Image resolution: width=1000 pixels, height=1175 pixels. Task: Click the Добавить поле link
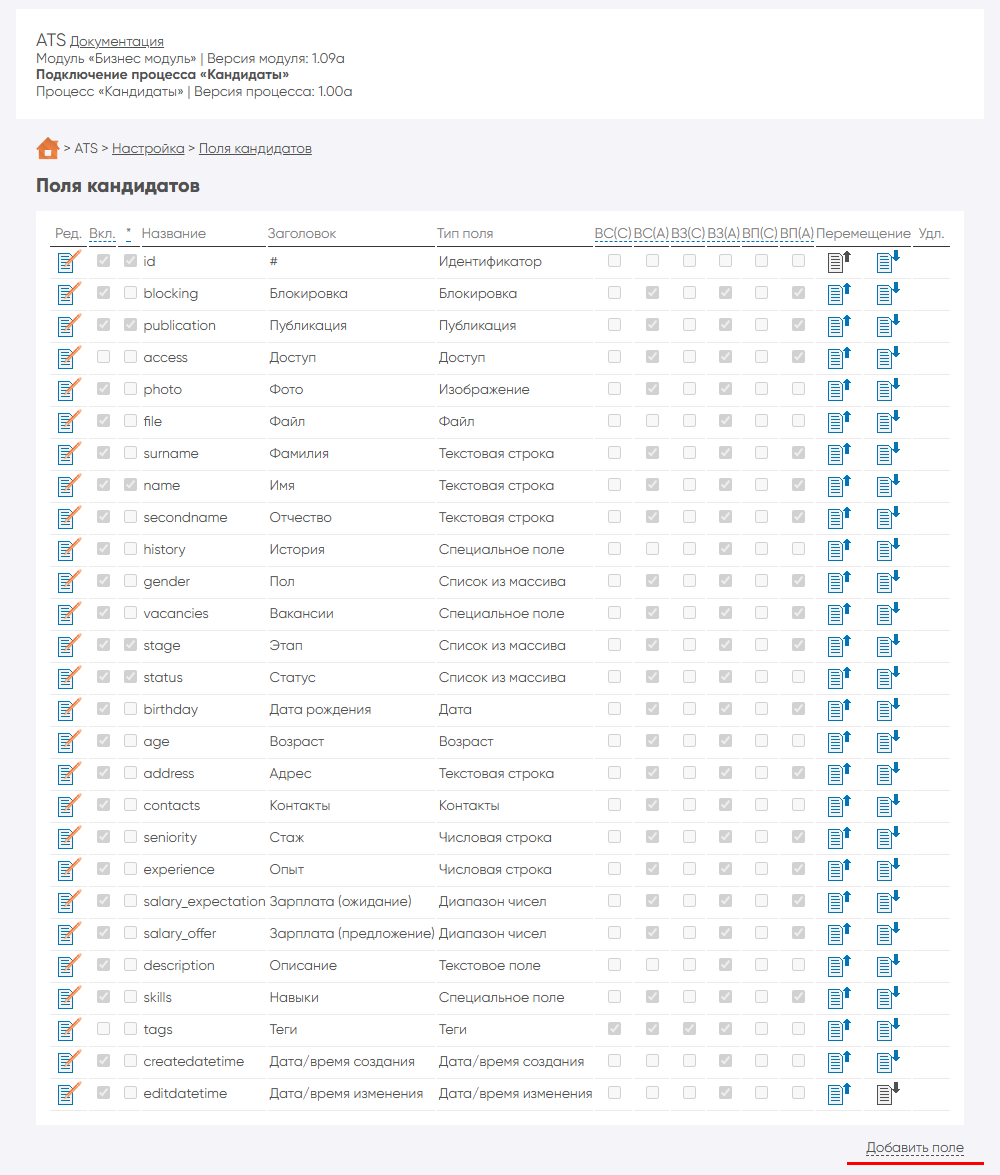(915, 1147)
